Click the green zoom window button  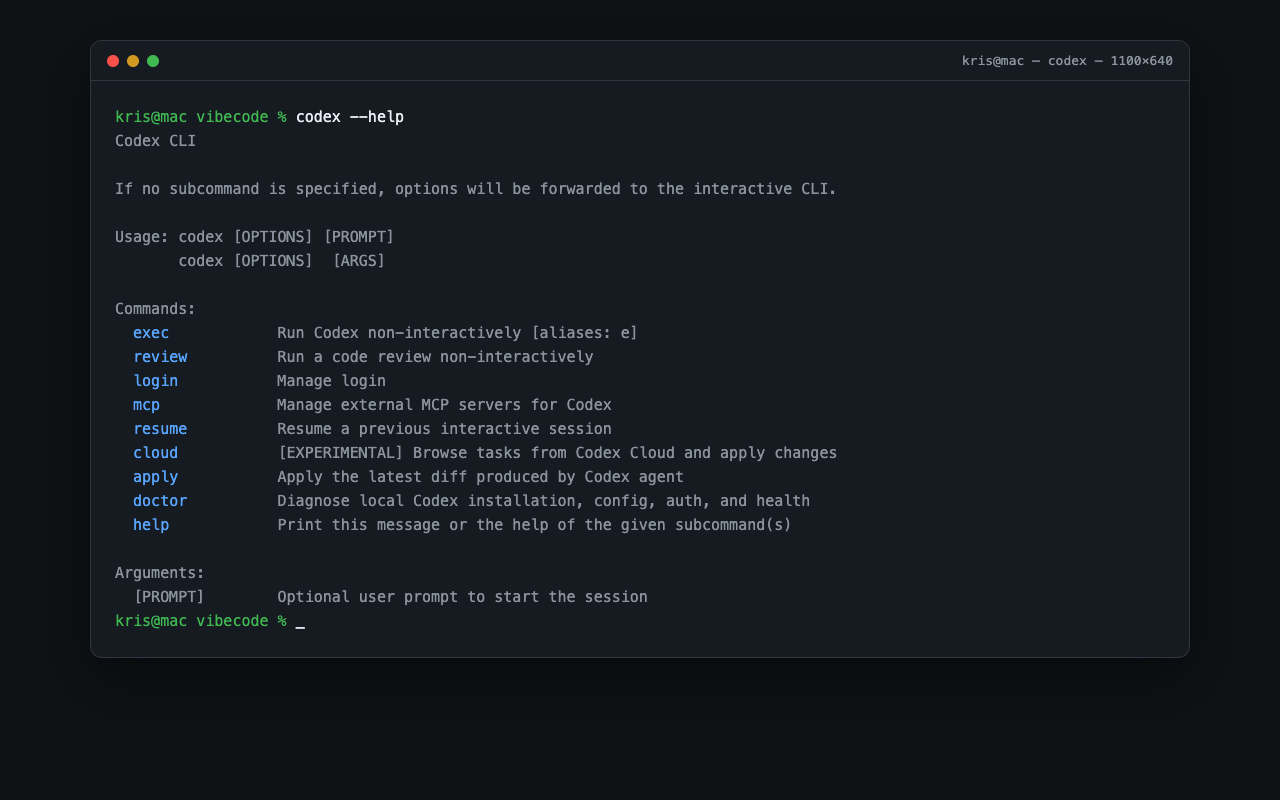(153, 61)
